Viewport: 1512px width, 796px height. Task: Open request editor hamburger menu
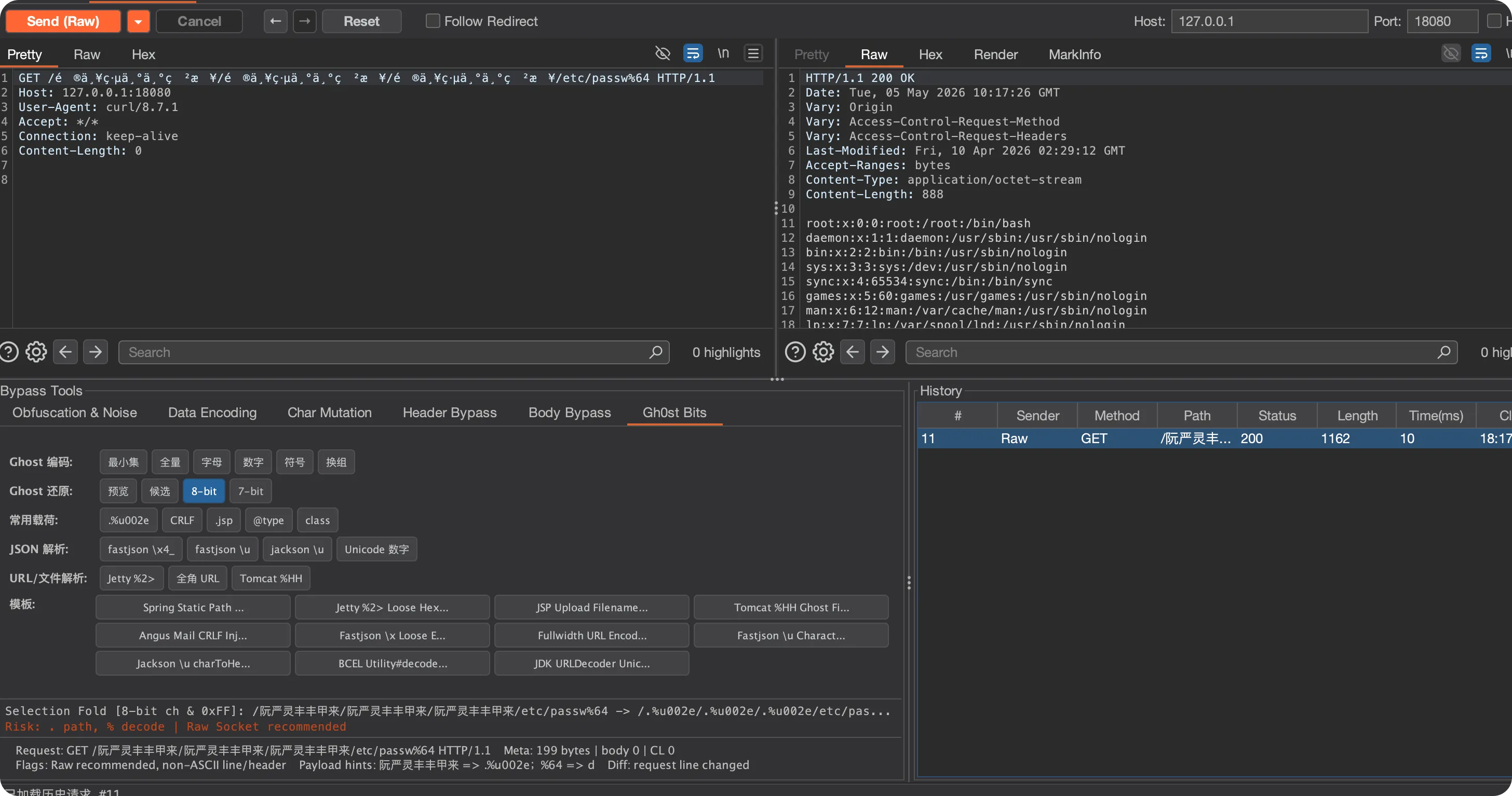[753, 53]
